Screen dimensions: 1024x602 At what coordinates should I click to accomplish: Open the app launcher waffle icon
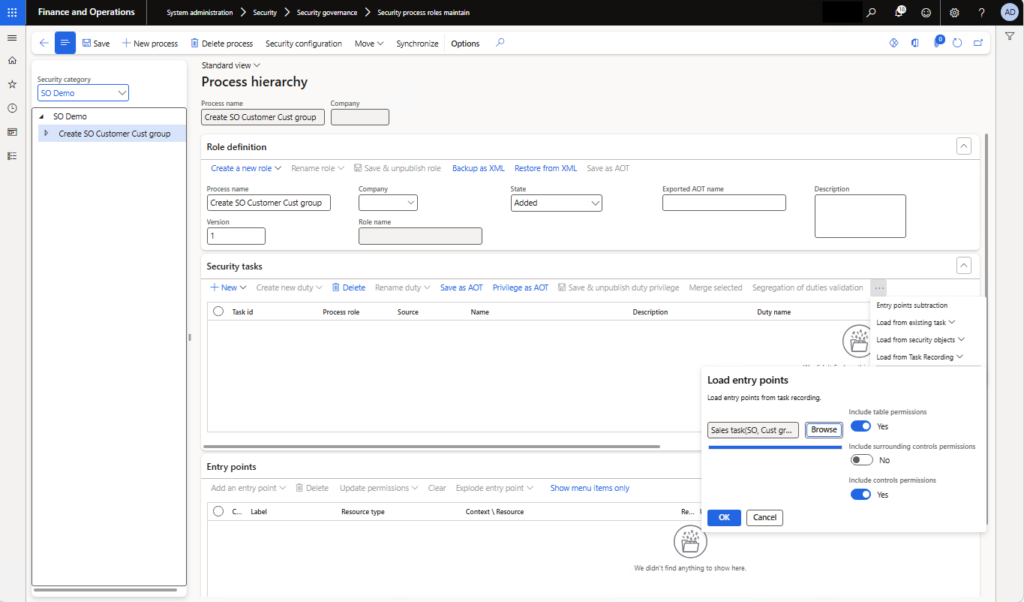(12, 12)
